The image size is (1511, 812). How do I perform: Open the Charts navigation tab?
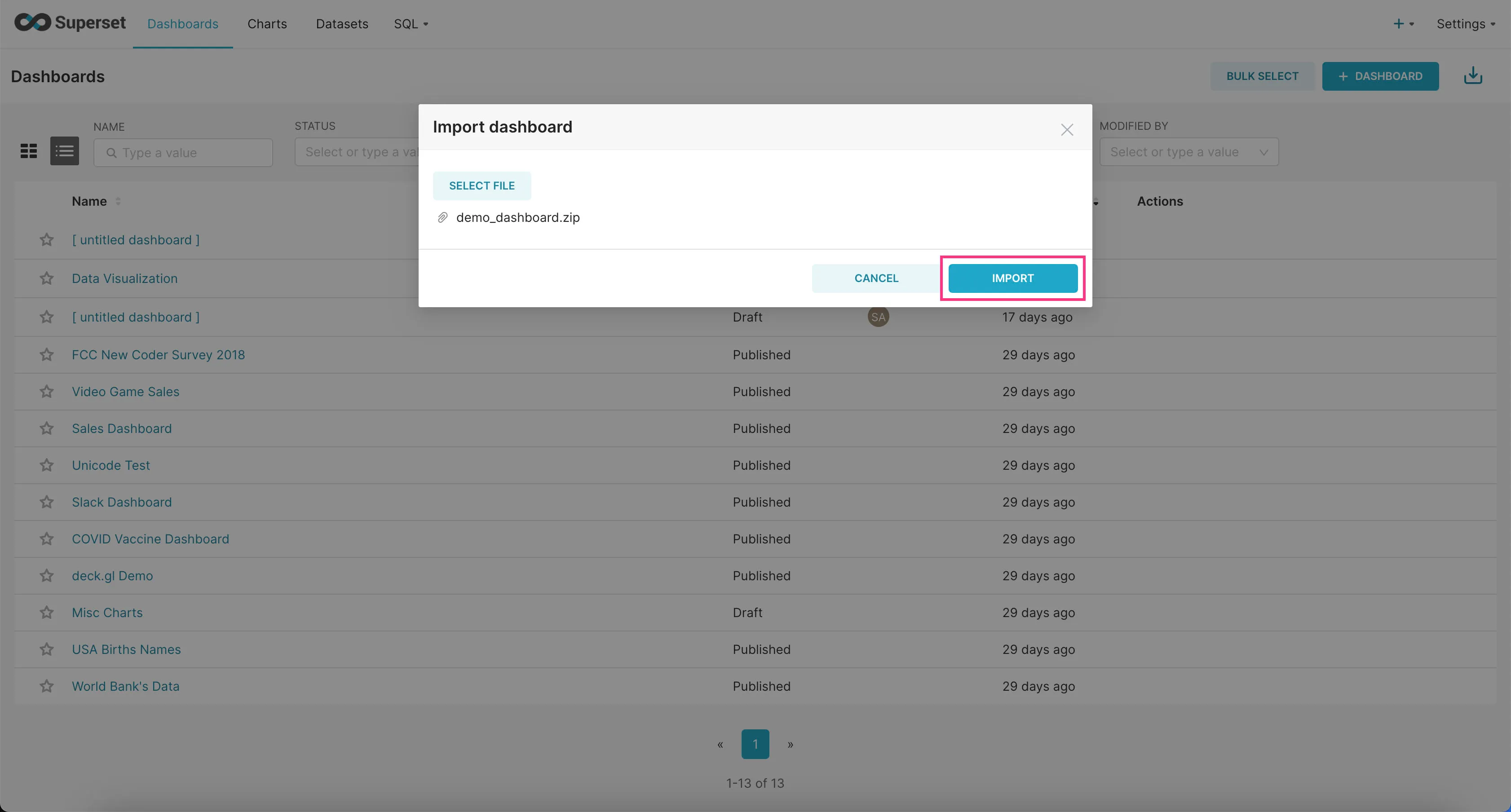(x=267, y=23)
